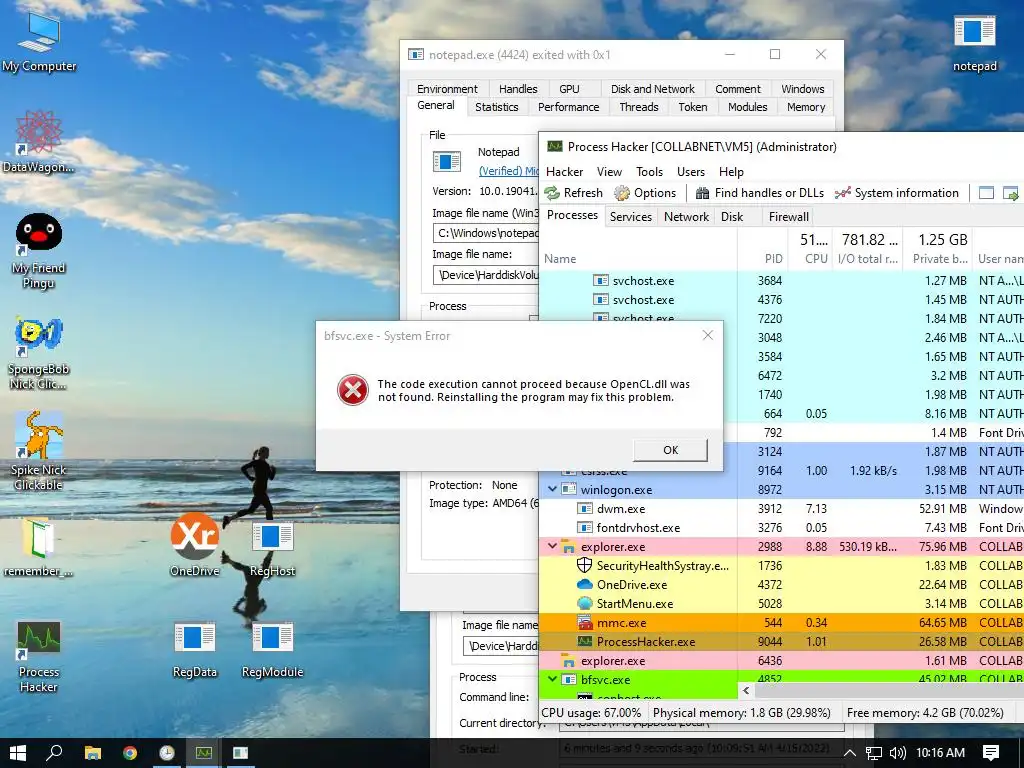This screenshot has height=768, width=1024.
Task: Open Threads tab in notepad properties
Action: click(639, 107)
